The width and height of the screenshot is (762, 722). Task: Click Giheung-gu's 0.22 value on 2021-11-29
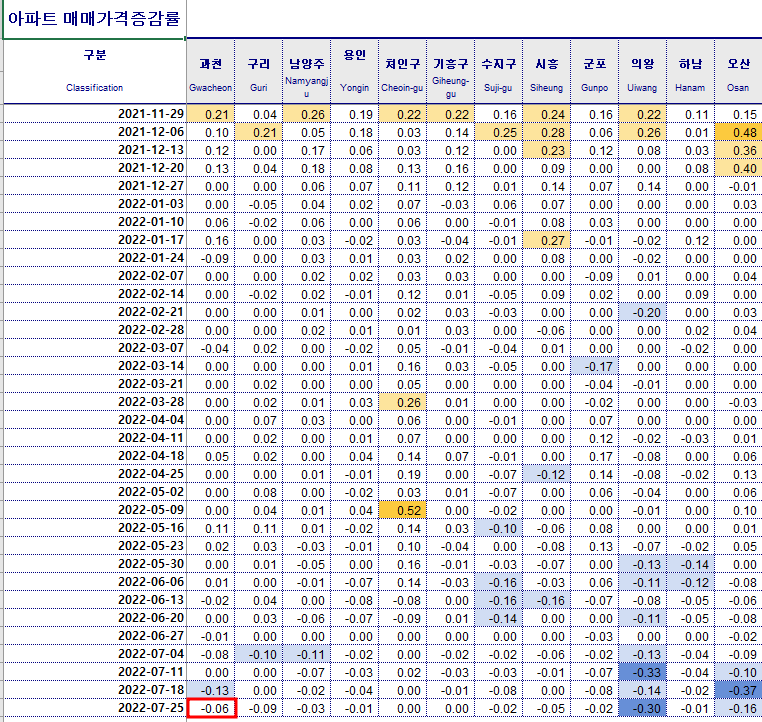pos(450,114)
